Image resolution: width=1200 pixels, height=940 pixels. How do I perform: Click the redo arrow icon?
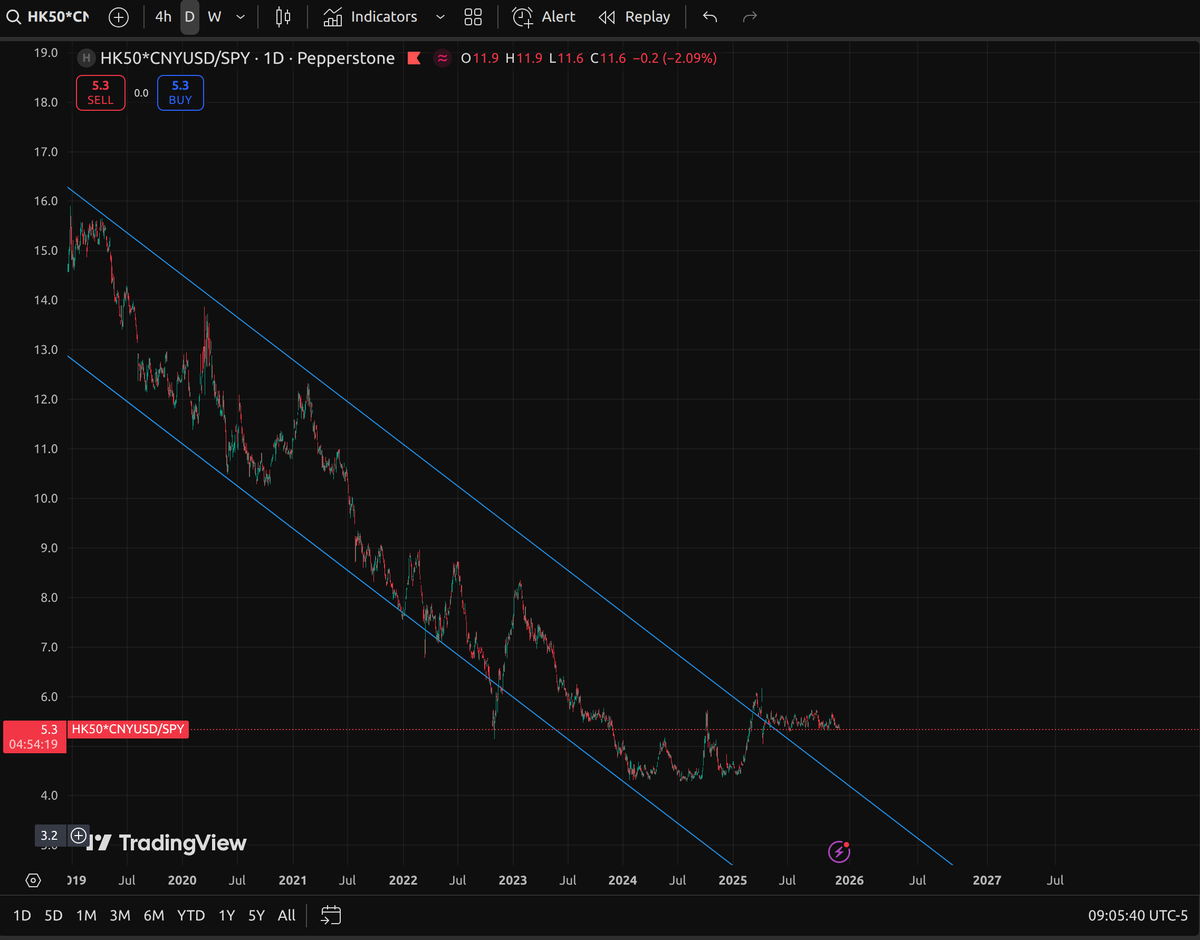[x=748, y=16]
